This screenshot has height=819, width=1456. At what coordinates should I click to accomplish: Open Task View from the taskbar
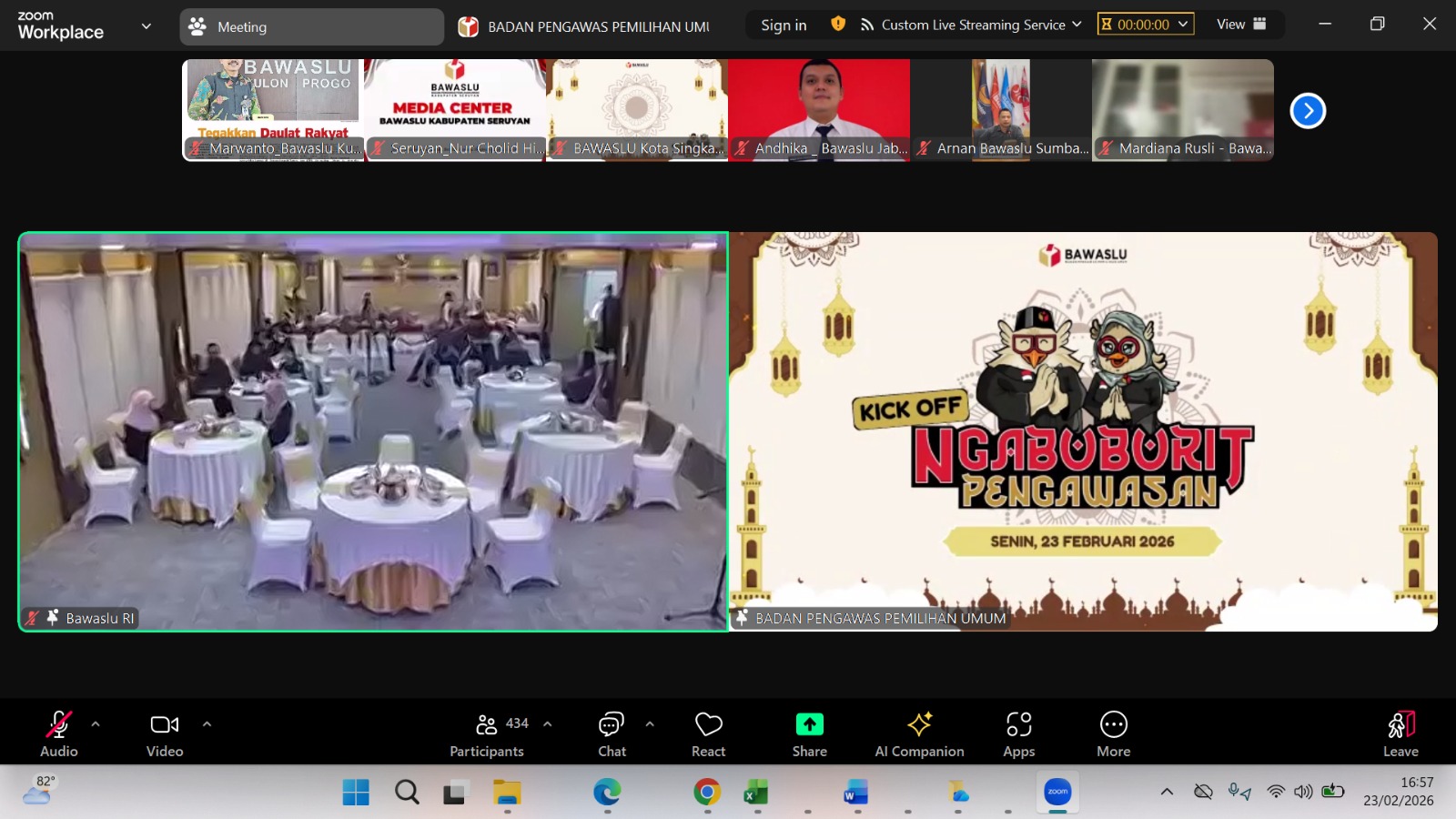[x=456, y=793]
